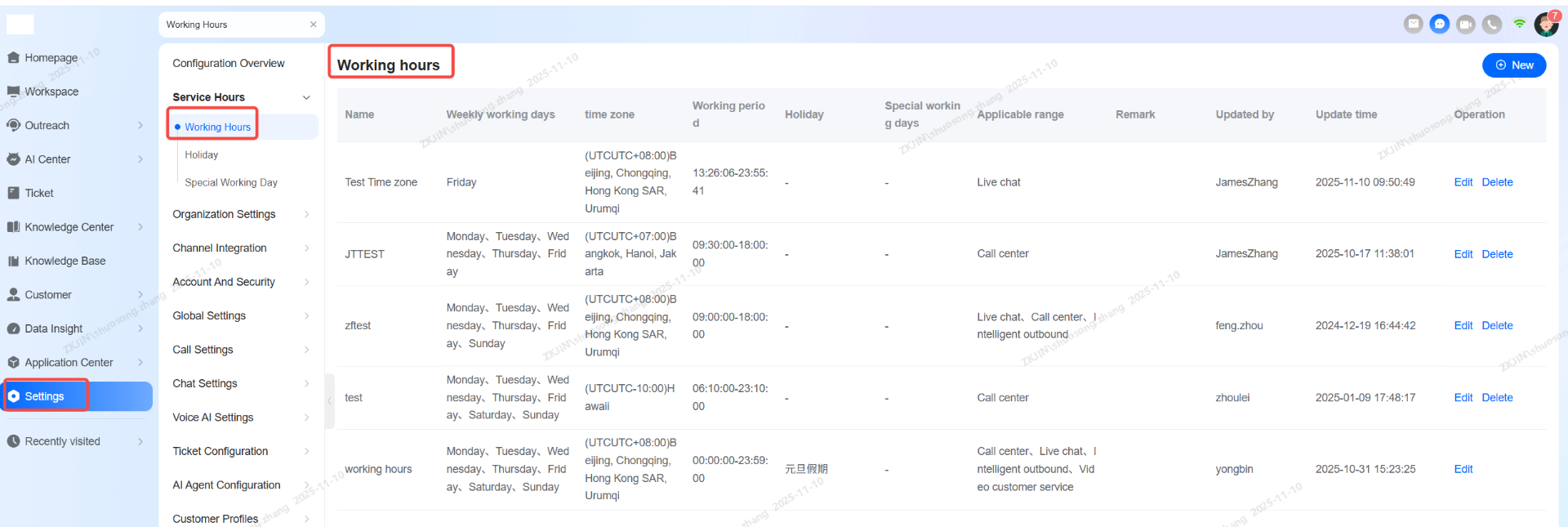Screen dimensions: 1568x527
Task: Open the Holiday submenu item
Action: [x=202, y=155]
